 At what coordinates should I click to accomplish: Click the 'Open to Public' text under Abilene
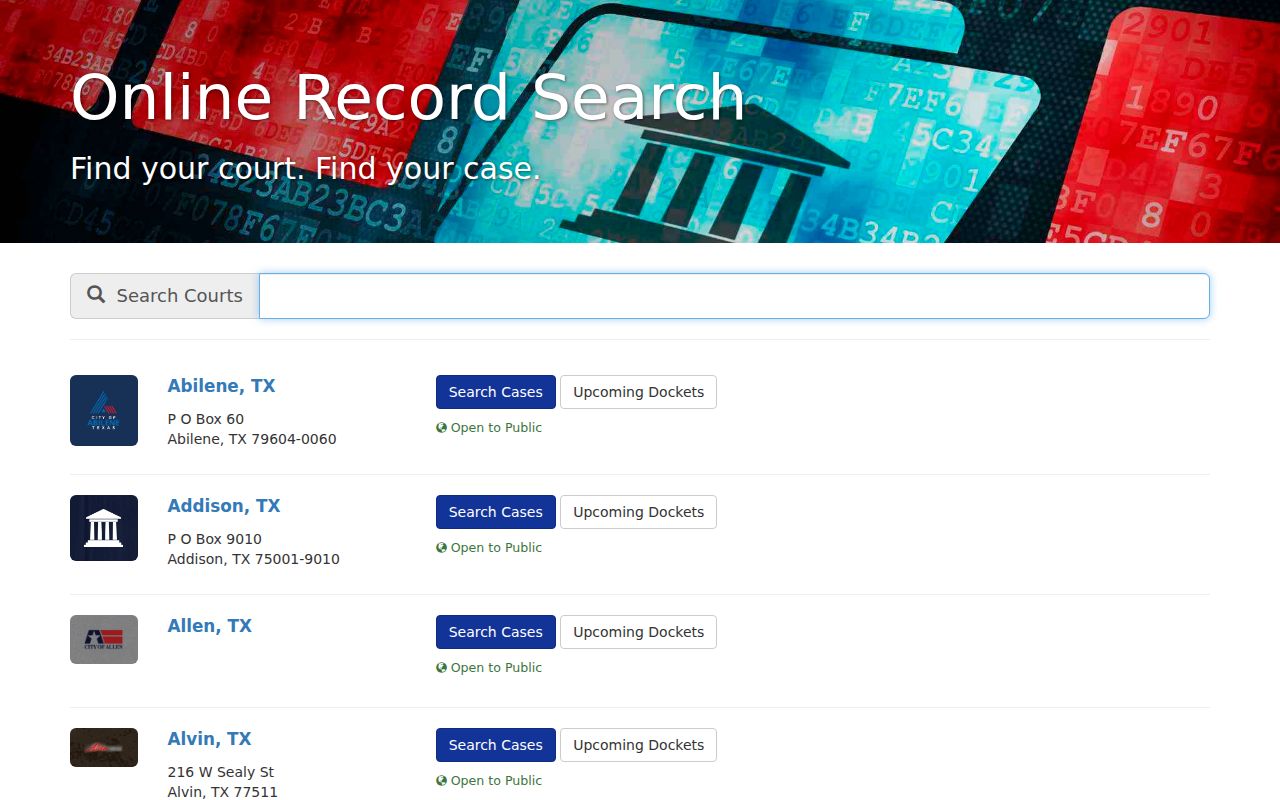pyautogui.click(x=496, y=428)
